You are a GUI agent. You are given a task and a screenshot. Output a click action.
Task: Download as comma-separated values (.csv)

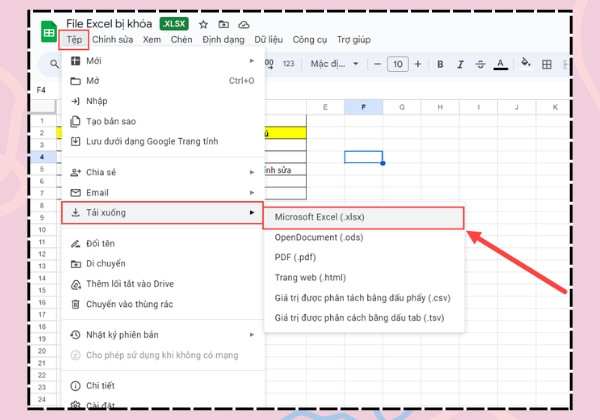coord(364,298)
